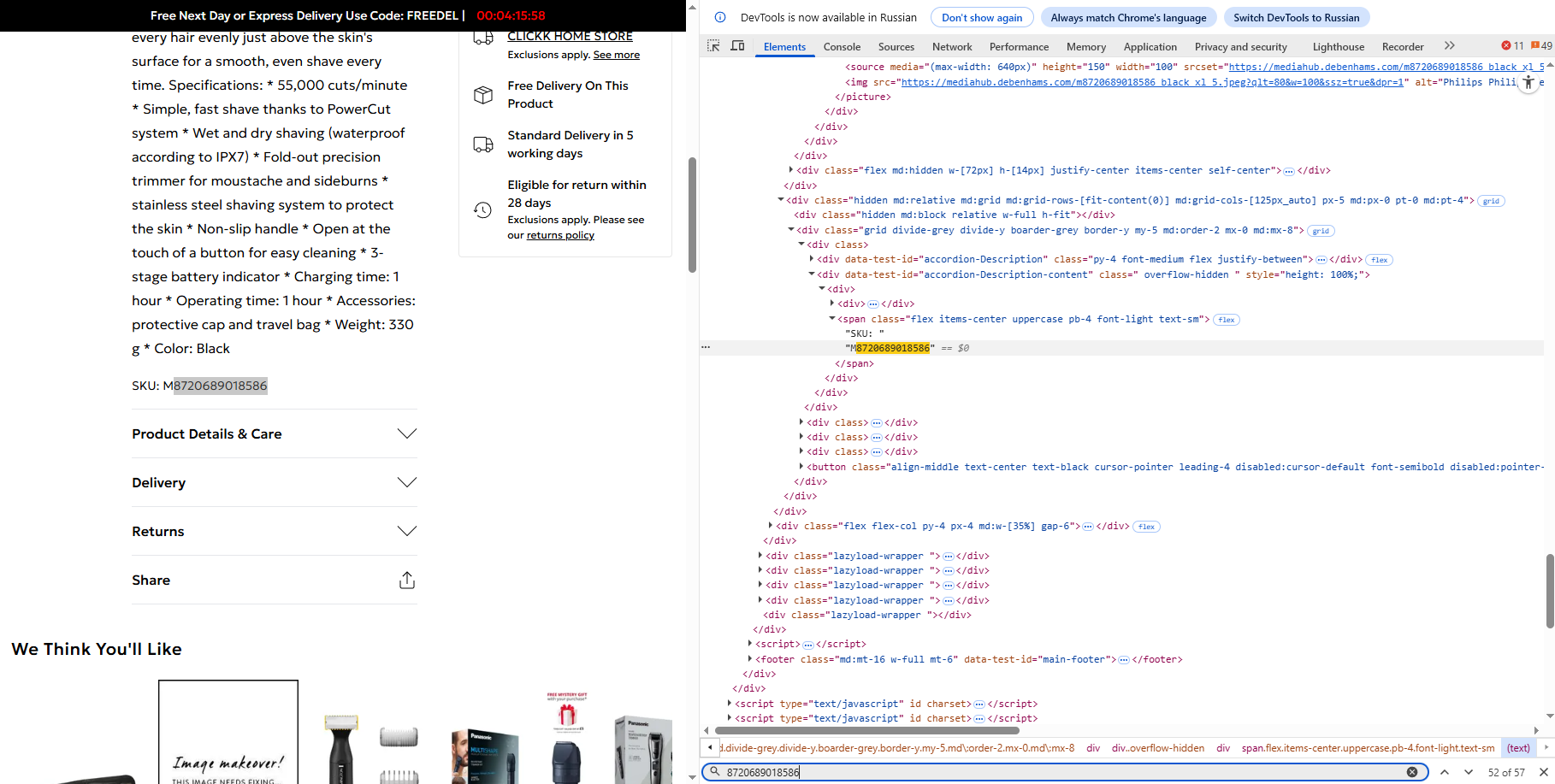This screenshot has width=1555, height=784.
Task: Click the three-dot actions on selected node
Action: pos(706,348)
